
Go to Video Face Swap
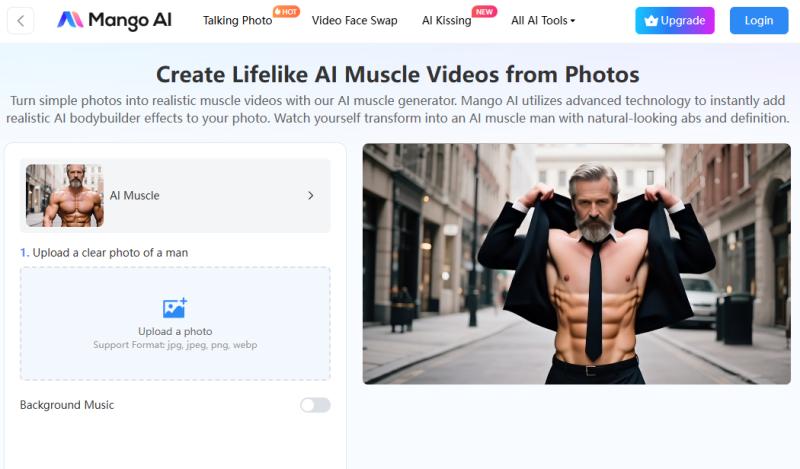tap(354, 21)
